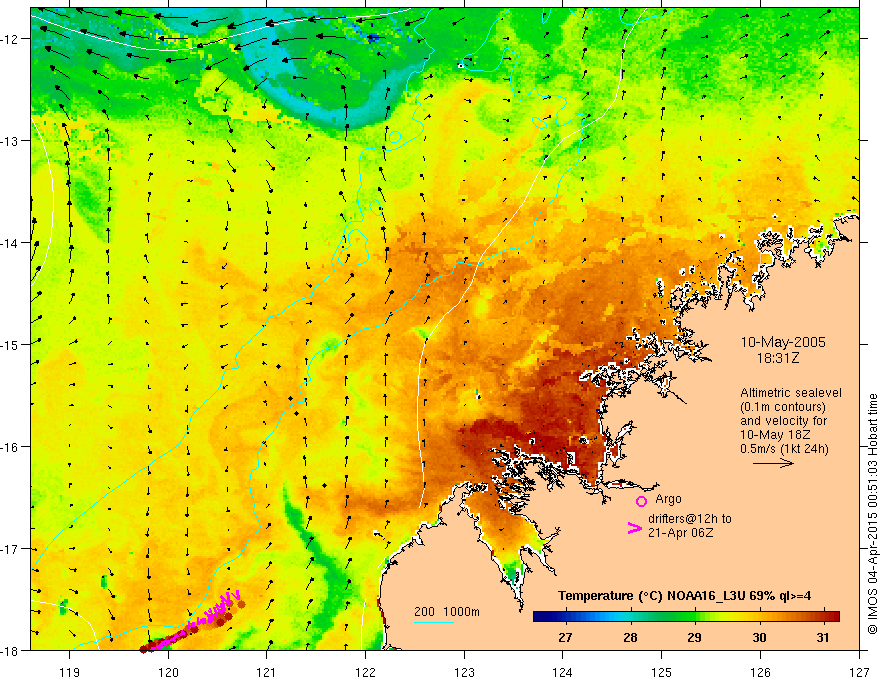Select the temperature color bar
Image resolution: width=880 pixels, height=680 pixels.
click(686, 616)
